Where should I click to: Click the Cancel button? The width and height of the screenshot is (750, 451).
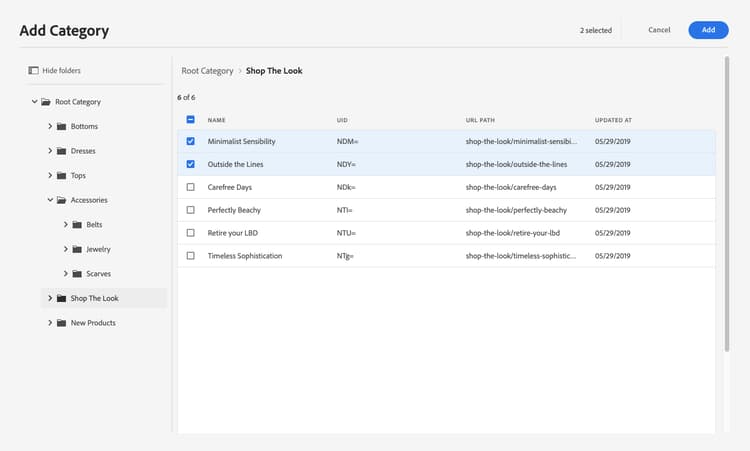(x=659, y=30)
